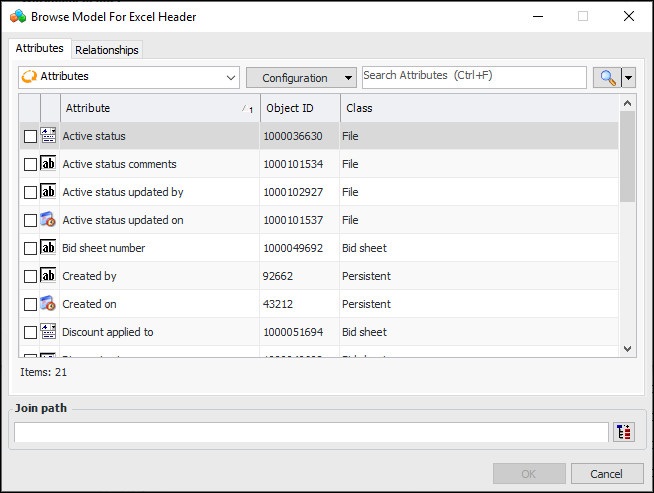The height and width of the screenshot is (493, 654).
Task: Expand the search options arrow
Action: [629, 77]
